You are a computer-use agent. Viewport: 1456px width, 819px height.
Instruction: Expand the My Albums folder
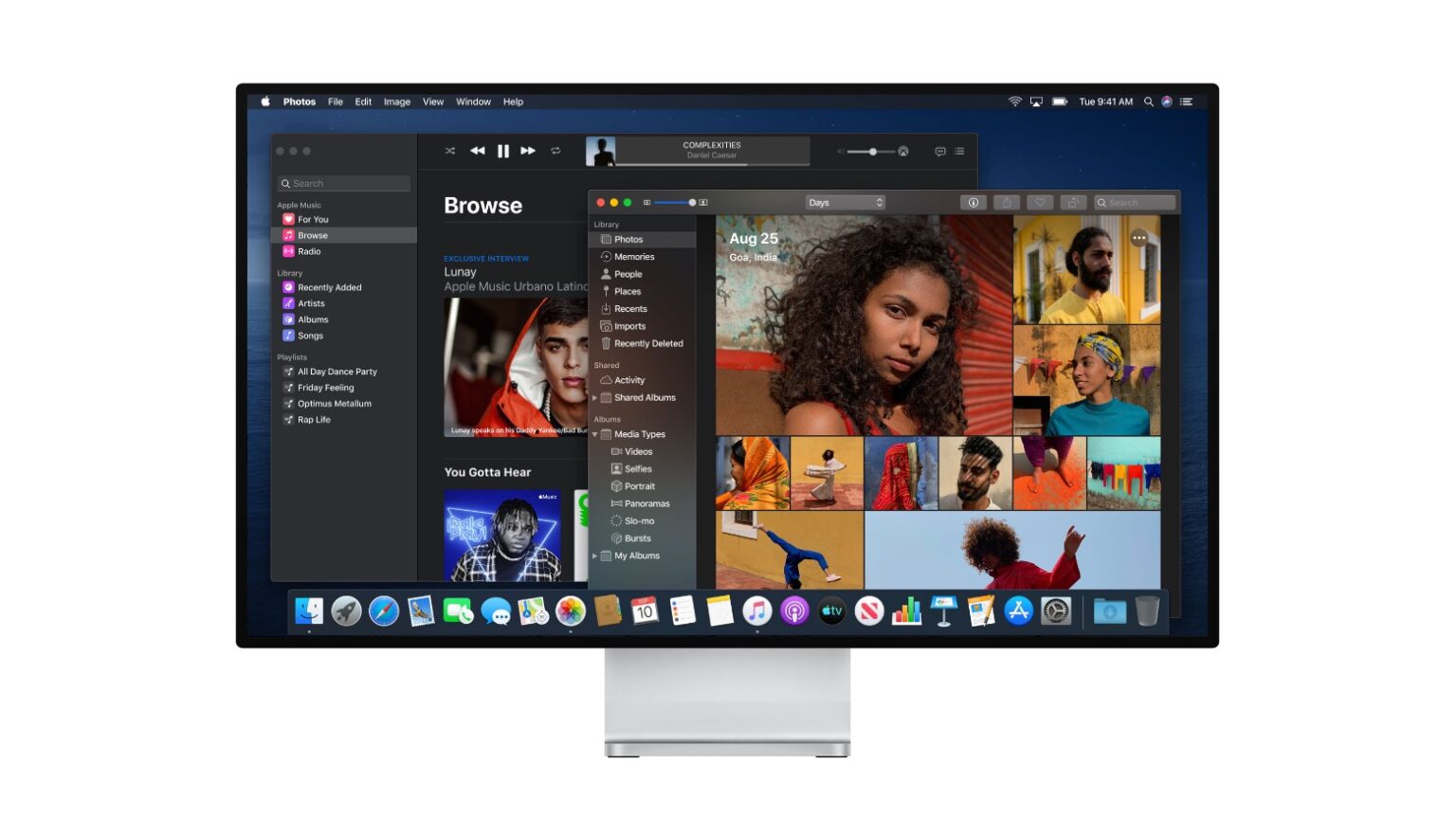pyautogui.click(x=595, y=556)
